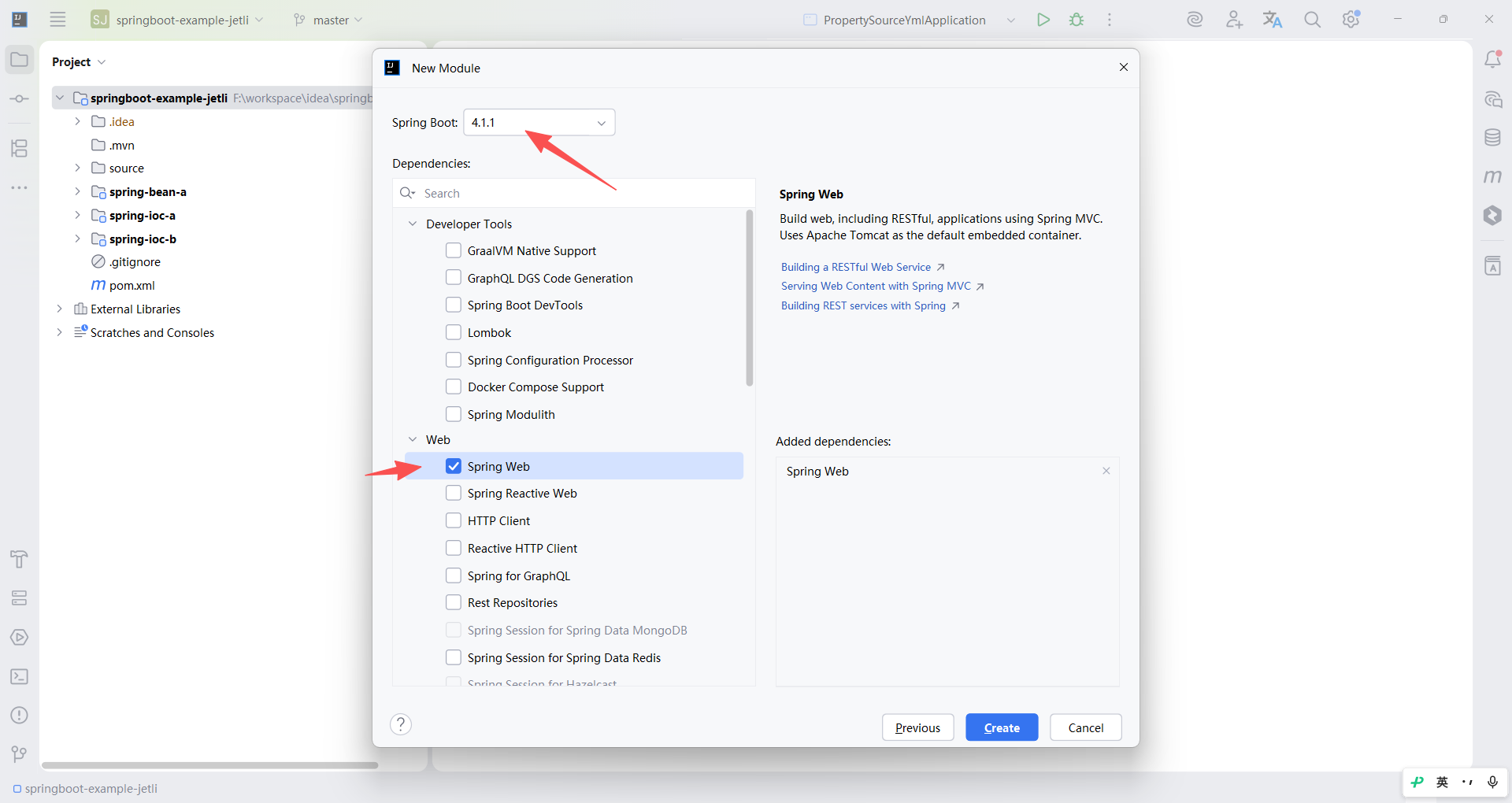Image resolution: width=1512 pixels, height=803 pixels.
Task: Check Spring Configuration Processor
Action: click(x=454, y=360)
